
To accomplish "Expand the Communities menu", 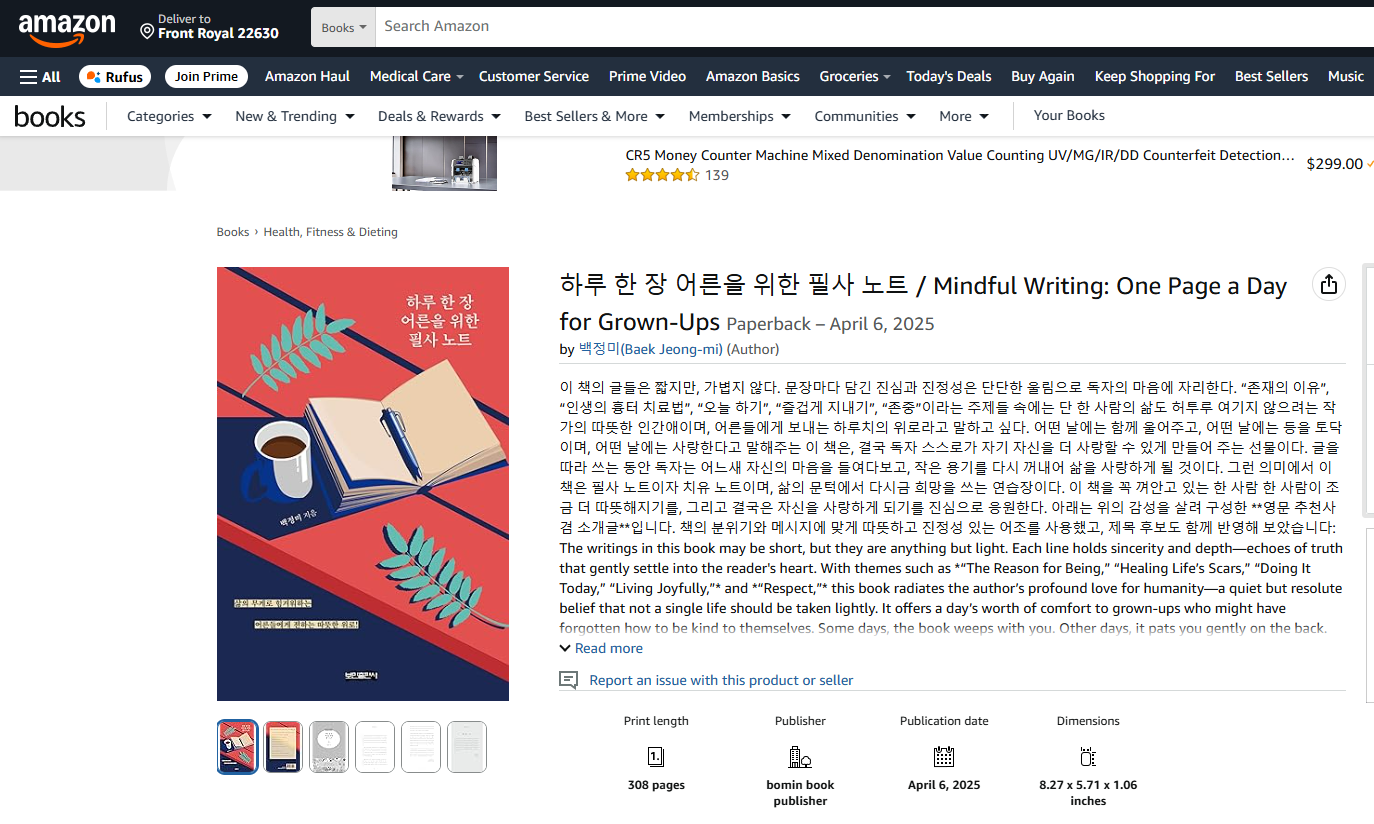I will pos(865,116).
